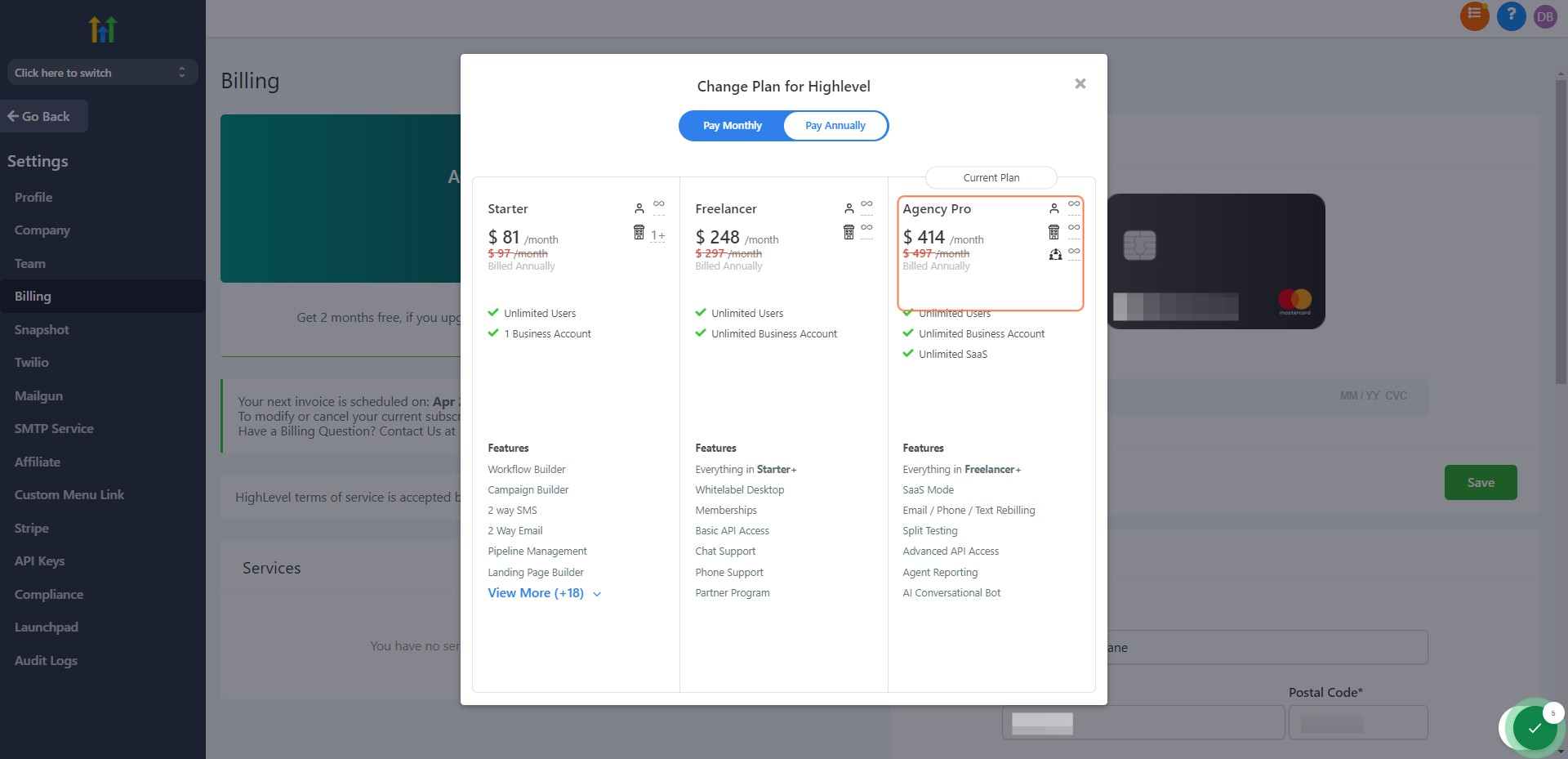The height and width of the screenshot is (759, 1568).
Task: Select the Freelancer plan title
Action: point(726,209)
